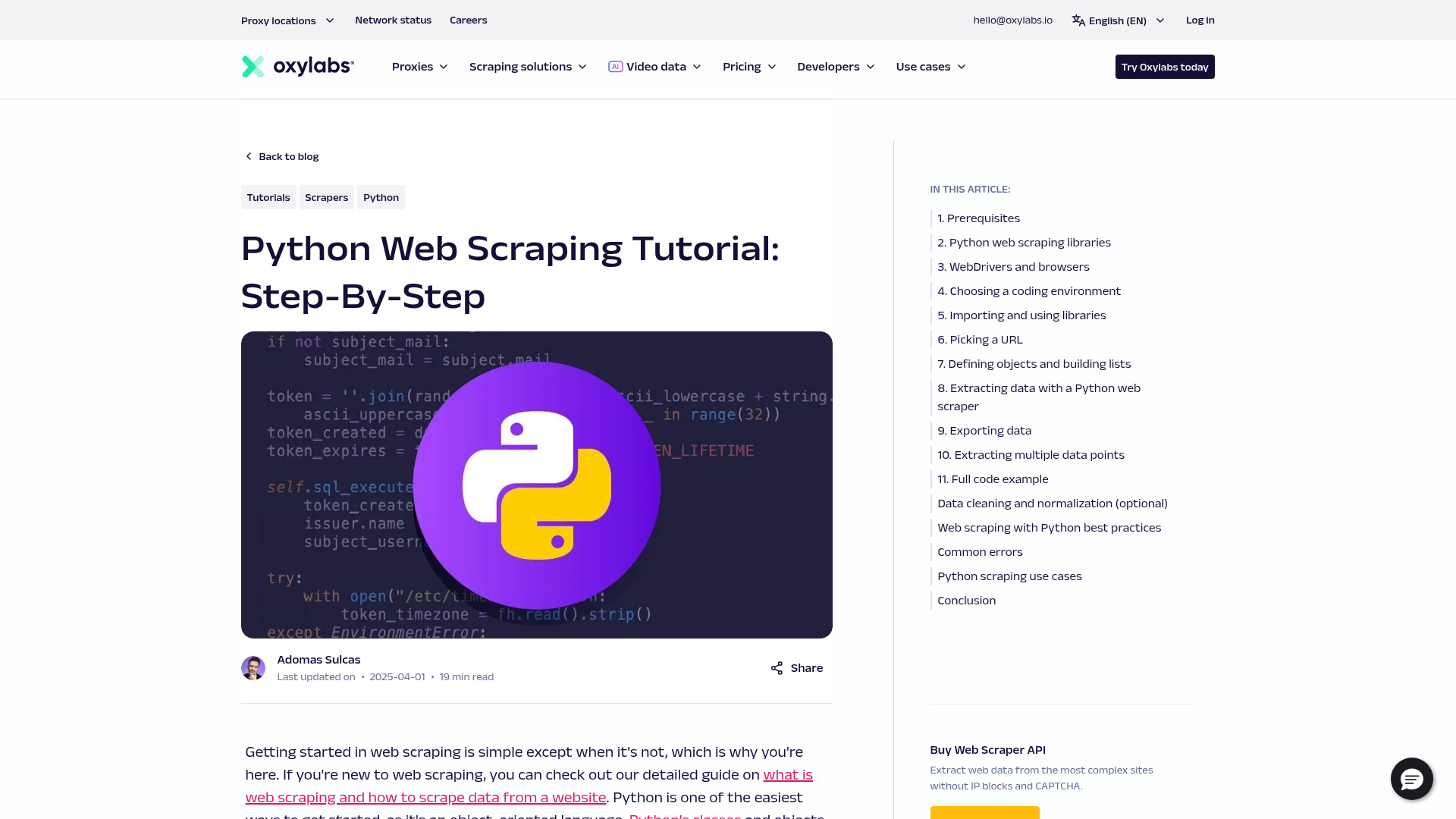Viewport: 1456px width, 819px height.
Task: Click the translate language icon
Action: (1078, 20)
